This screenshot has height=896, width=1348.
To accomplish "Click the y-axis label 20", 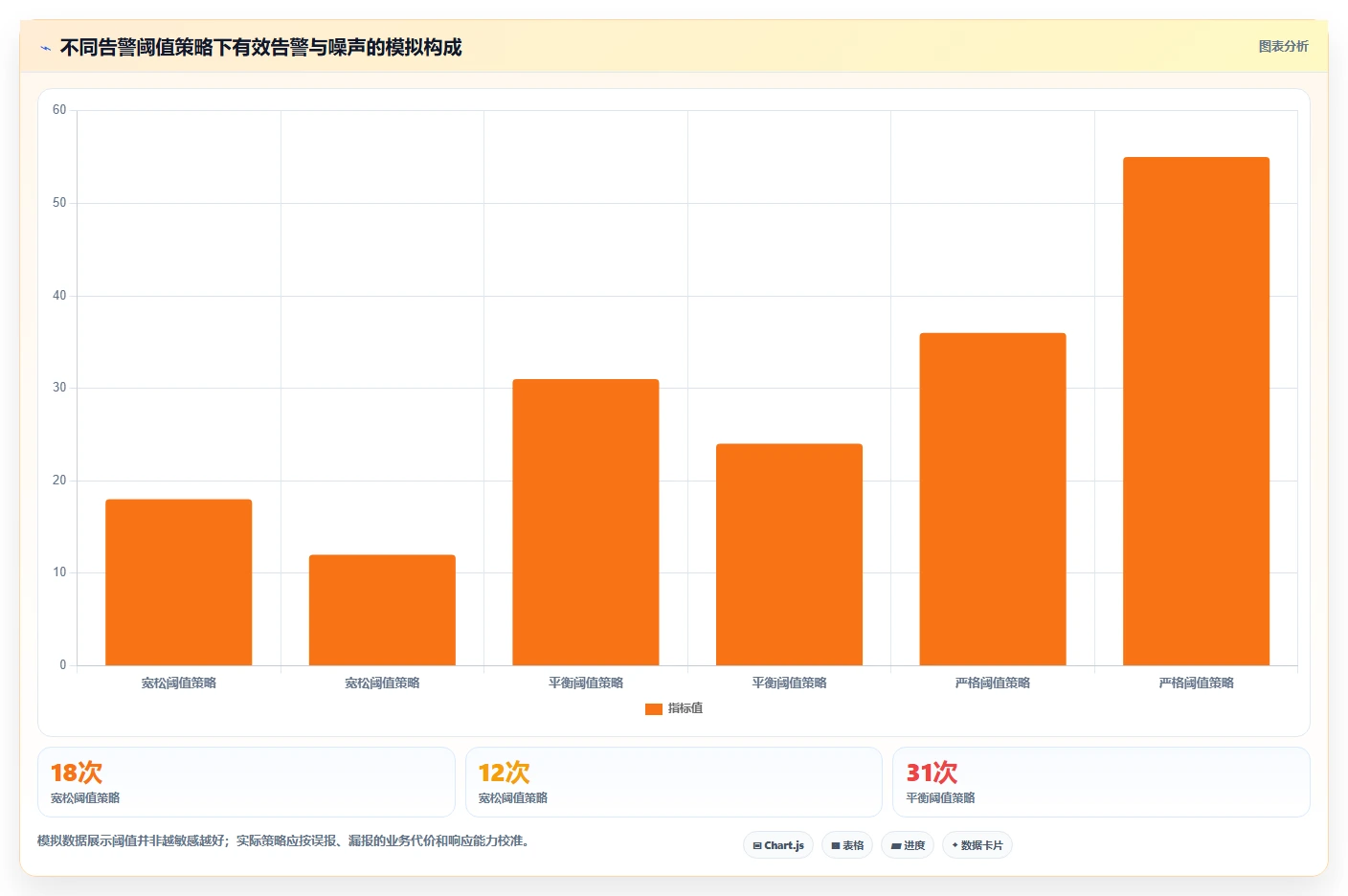I will point(59,481).
